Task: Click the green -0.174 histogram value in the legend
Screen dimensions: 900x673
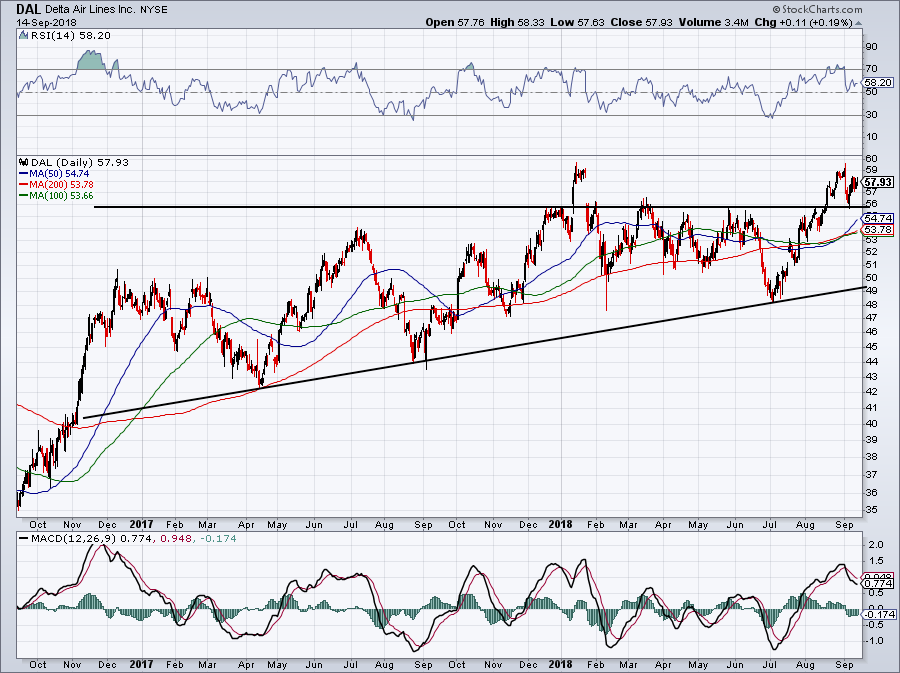Action: (x=216, y=539)
